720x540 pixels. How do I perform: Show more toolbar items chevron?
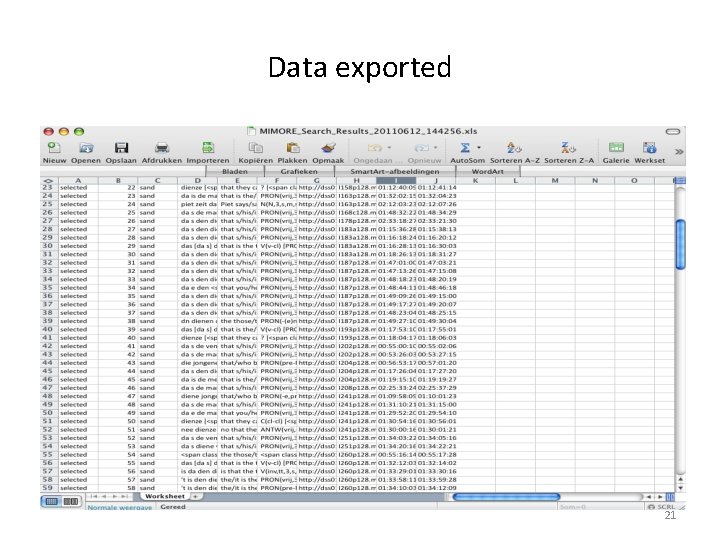tap(679, 152)
